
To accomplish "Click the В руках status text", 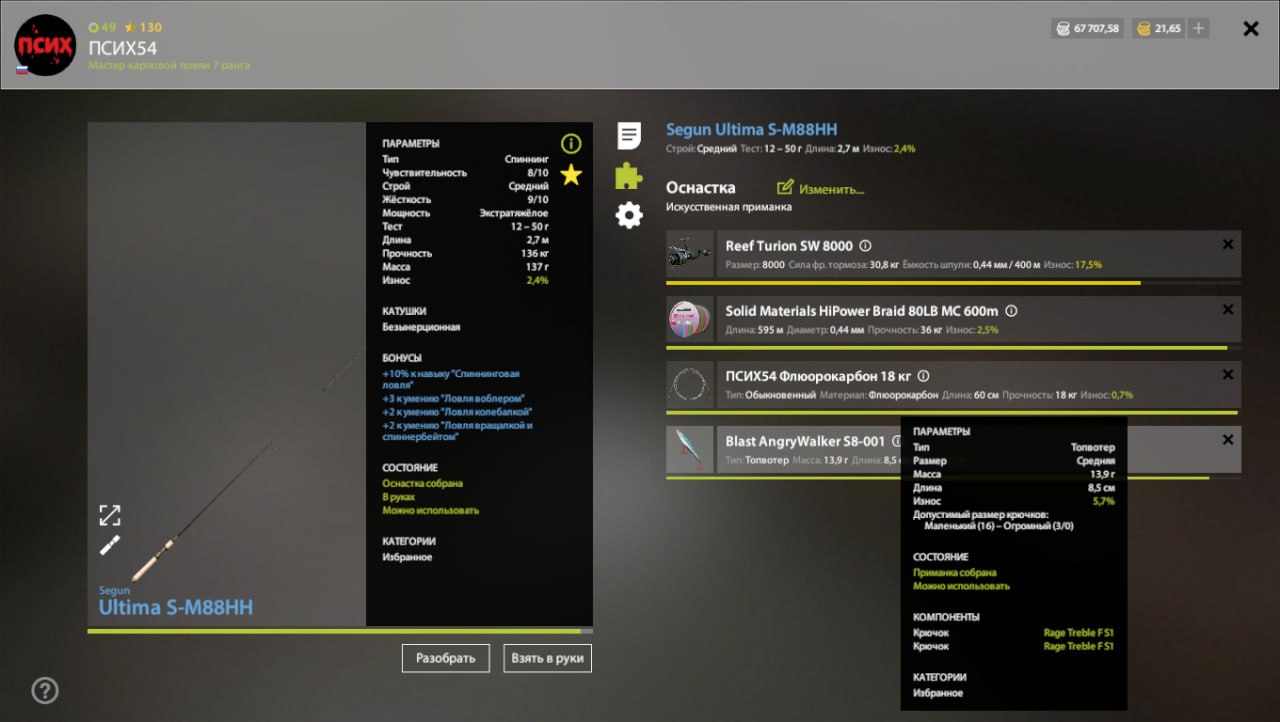I will pos(398,497).
